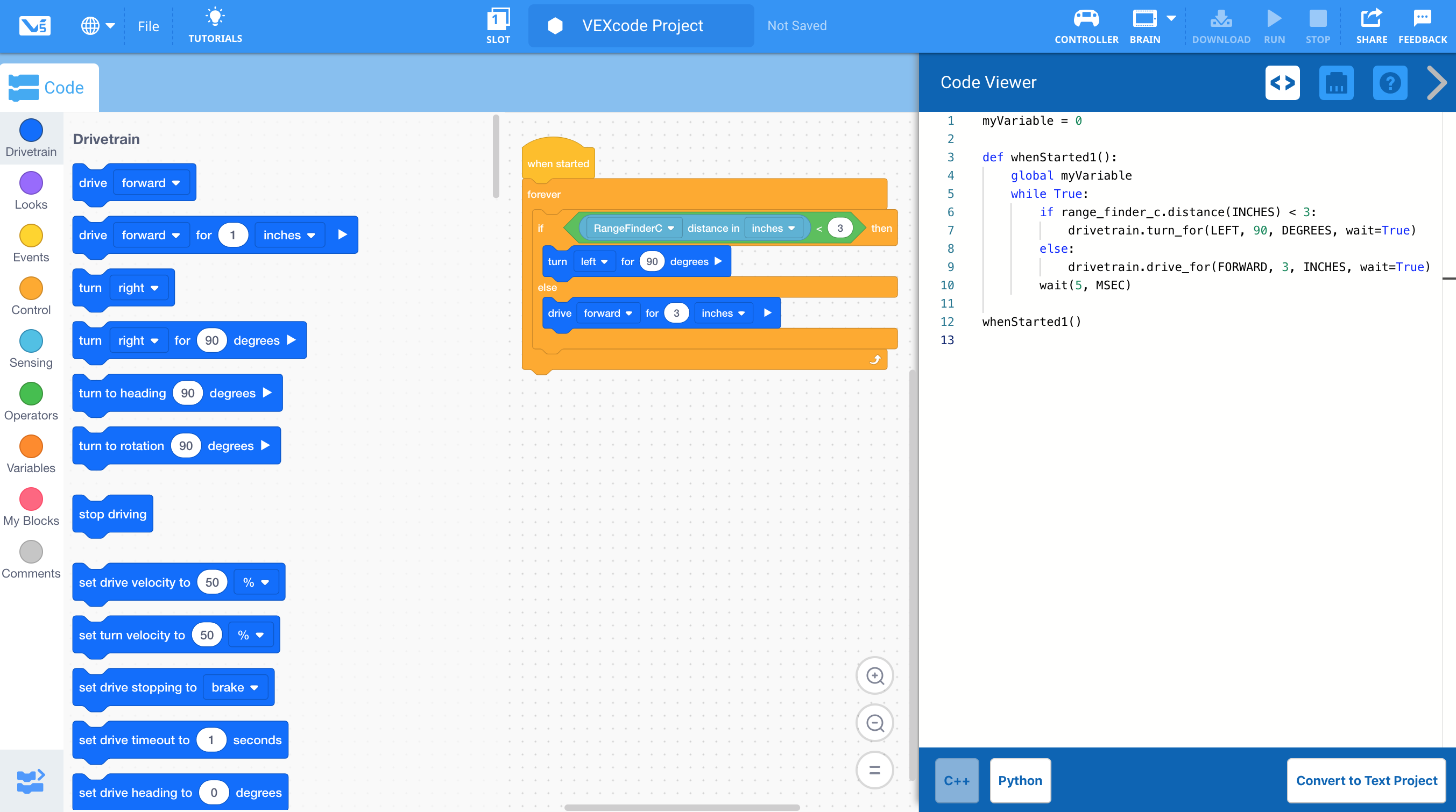The image size is (1456, 812).
Task: Click the stop driving block
Action: click(x=112, y=514)
